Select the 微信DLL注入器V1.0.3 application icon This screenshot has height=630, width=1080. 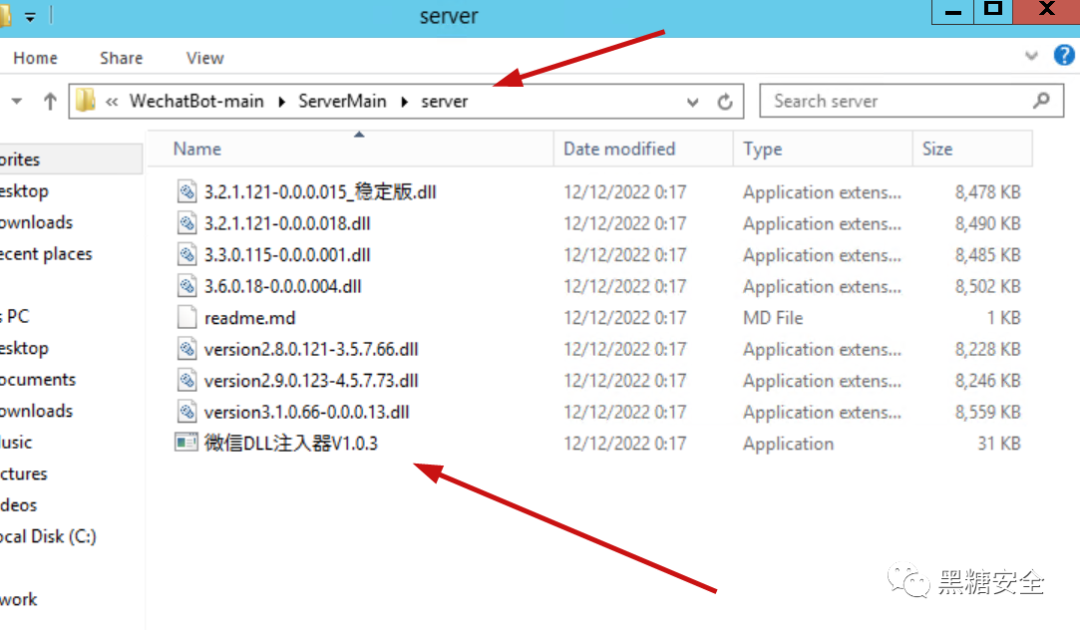point(186,442)
